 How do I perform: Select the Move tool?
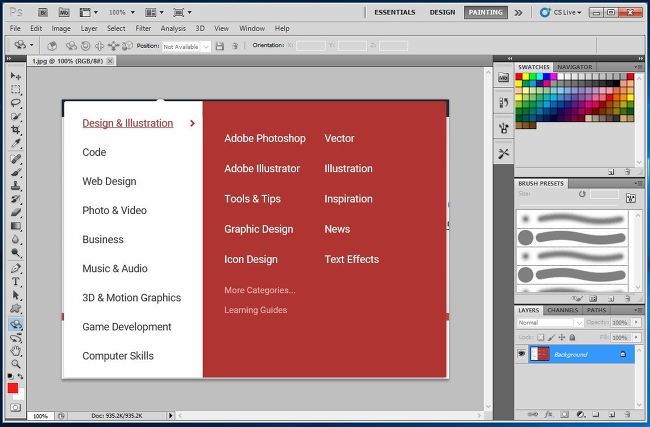[x=16, y=76]
